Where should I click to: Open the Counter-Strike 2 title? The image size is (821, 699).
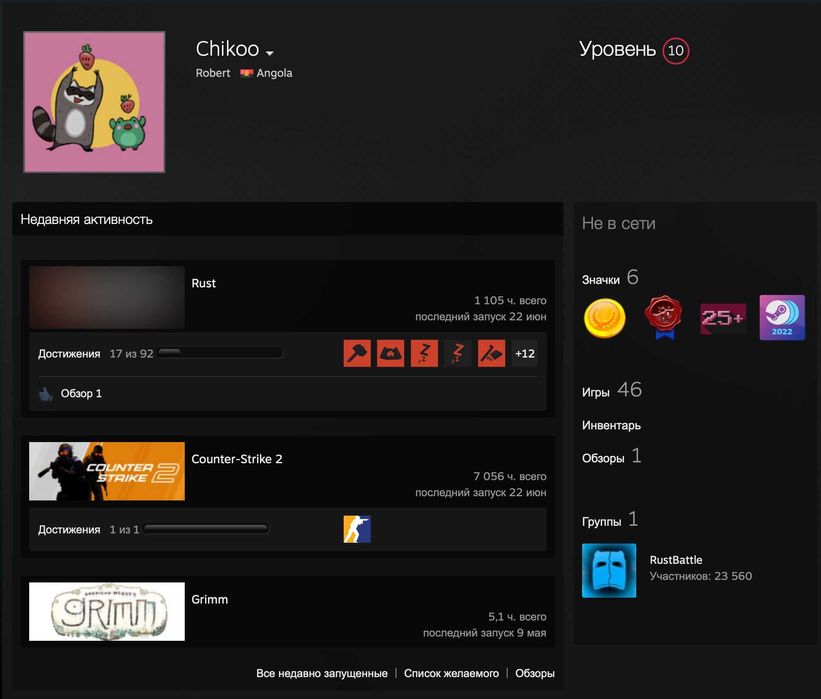click(x=237, y=459)
